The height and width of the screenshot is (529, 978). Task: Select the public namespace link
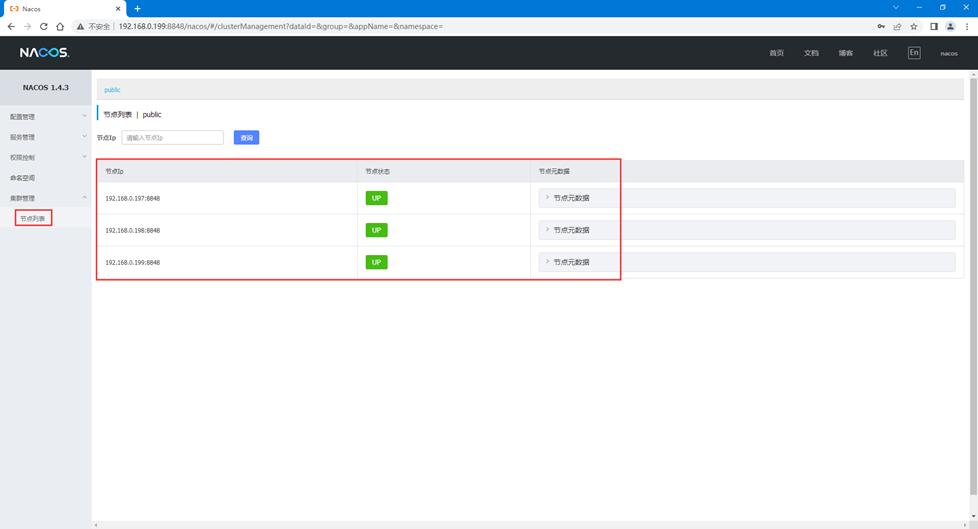tap(112, 90)
